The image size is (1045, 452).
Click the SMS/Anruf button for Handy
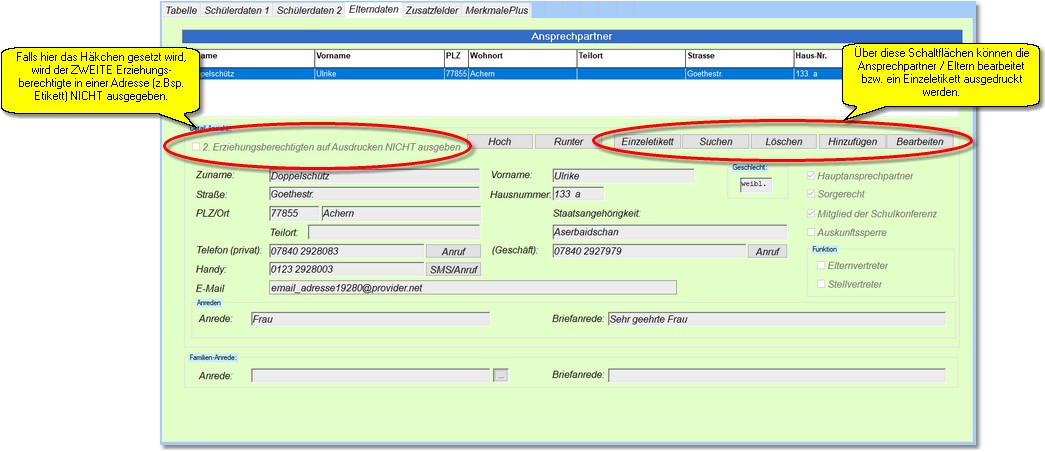454,269
